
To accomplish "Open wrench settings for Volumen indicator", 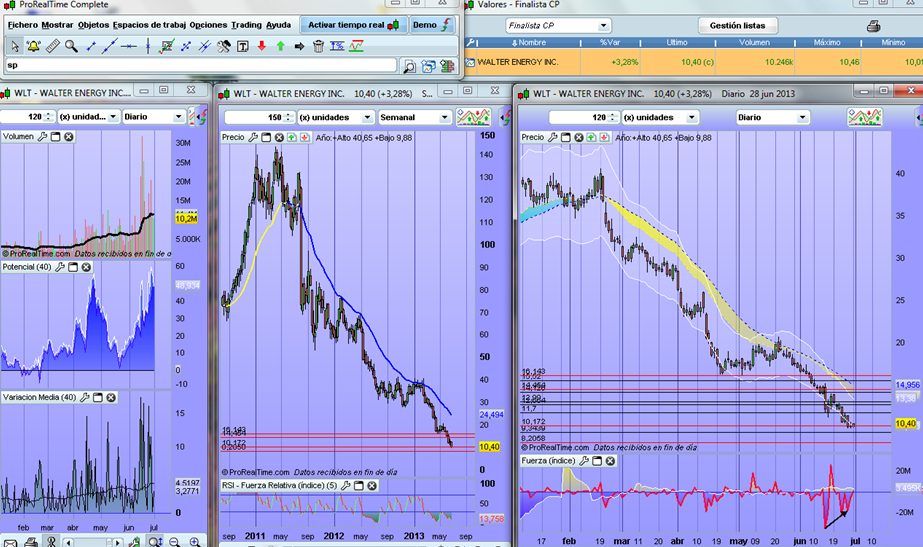I will (x=42, y=136).
